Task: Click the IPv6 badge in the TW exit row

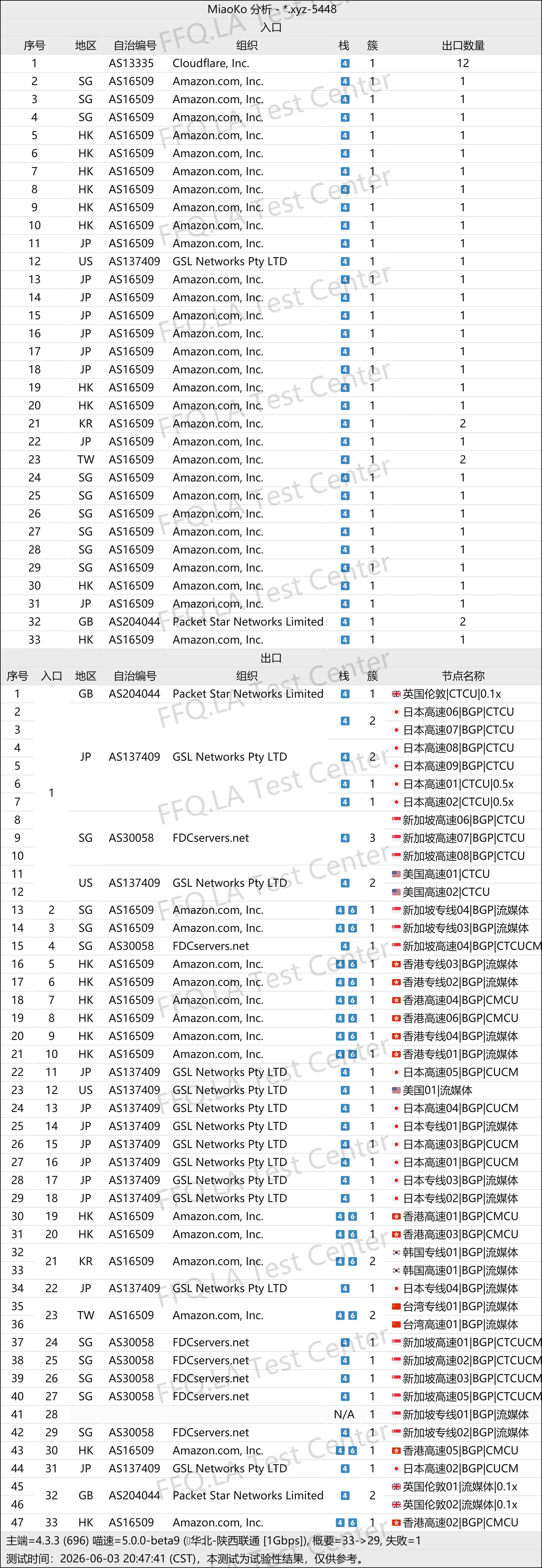Action: 352,1316
